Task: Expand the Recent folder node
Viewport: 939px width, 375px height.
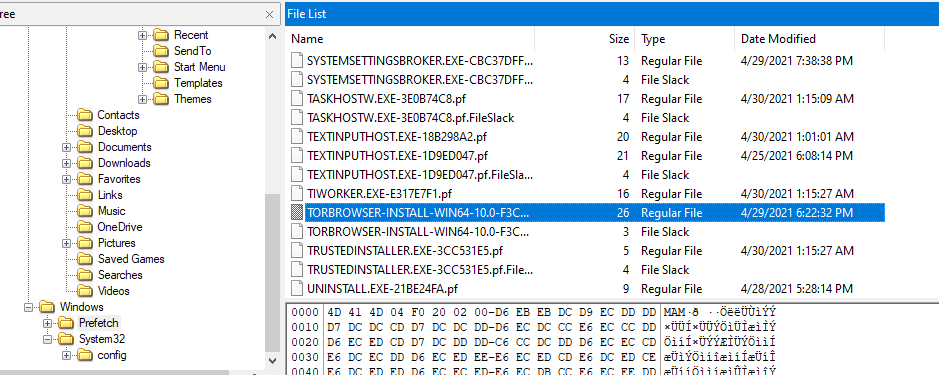Action: pyautogui.click(x=142, y=35)
